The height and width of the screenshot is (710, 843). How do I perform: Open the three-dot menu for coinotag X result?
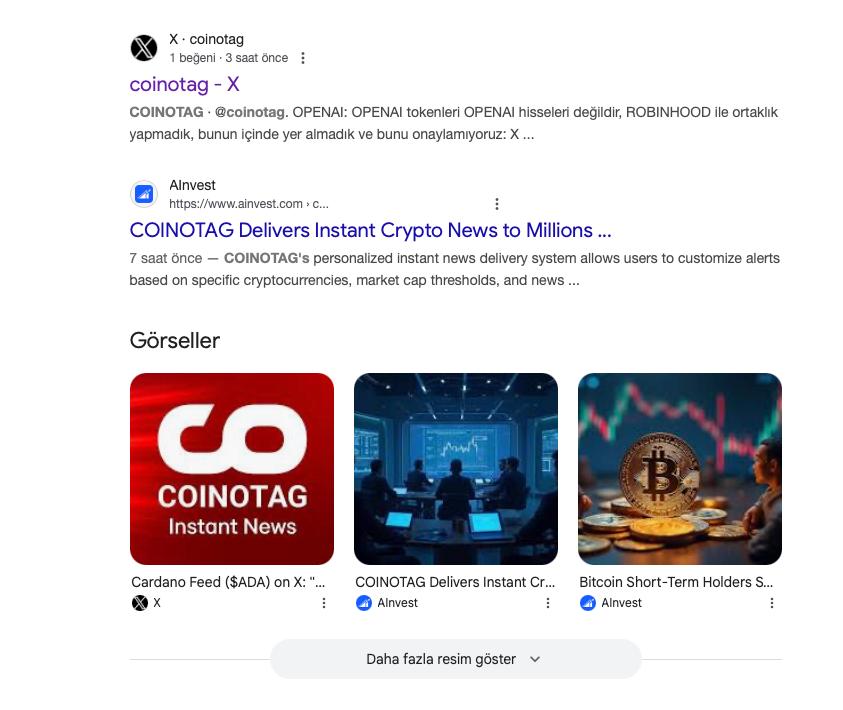(303, 58)
